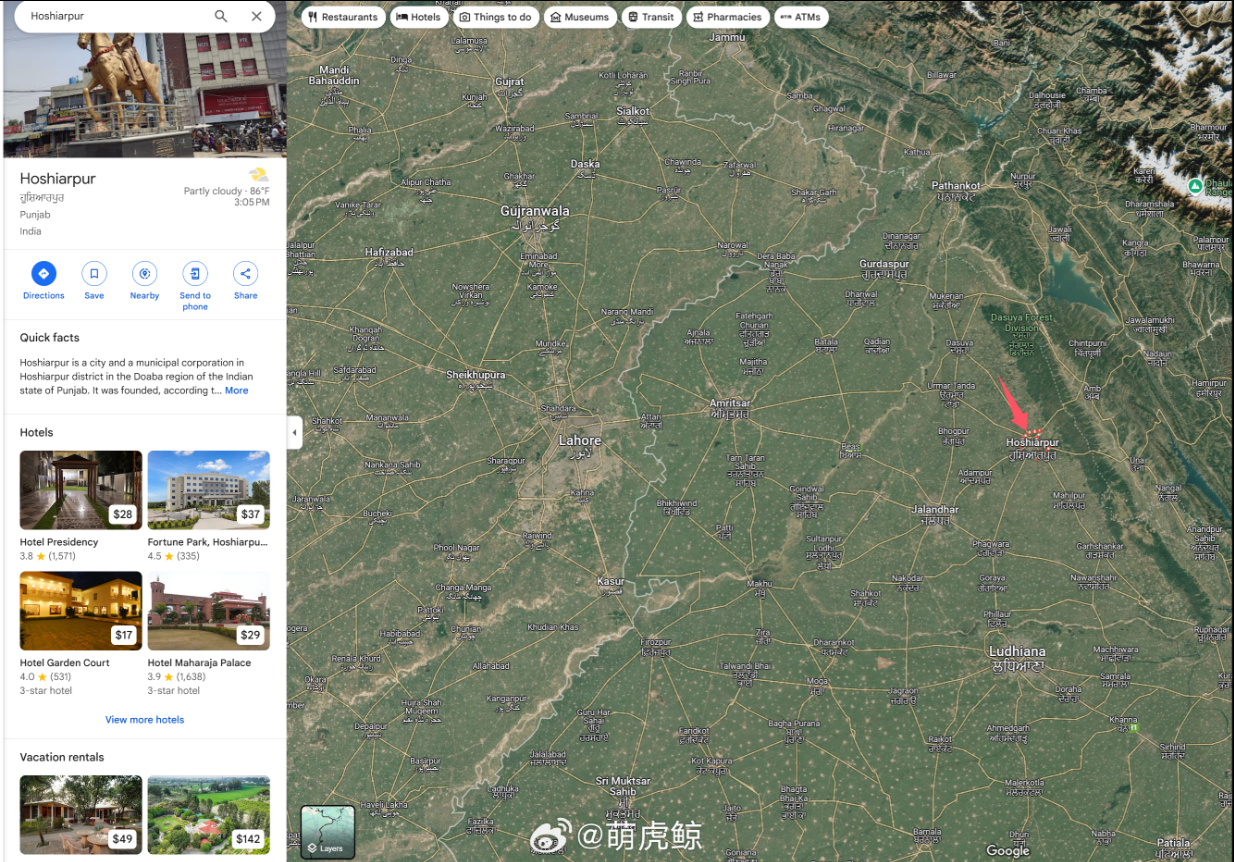The image size is (1234, 862).
Task: Click the Directions icon button
Action: (x=43, y=274)
